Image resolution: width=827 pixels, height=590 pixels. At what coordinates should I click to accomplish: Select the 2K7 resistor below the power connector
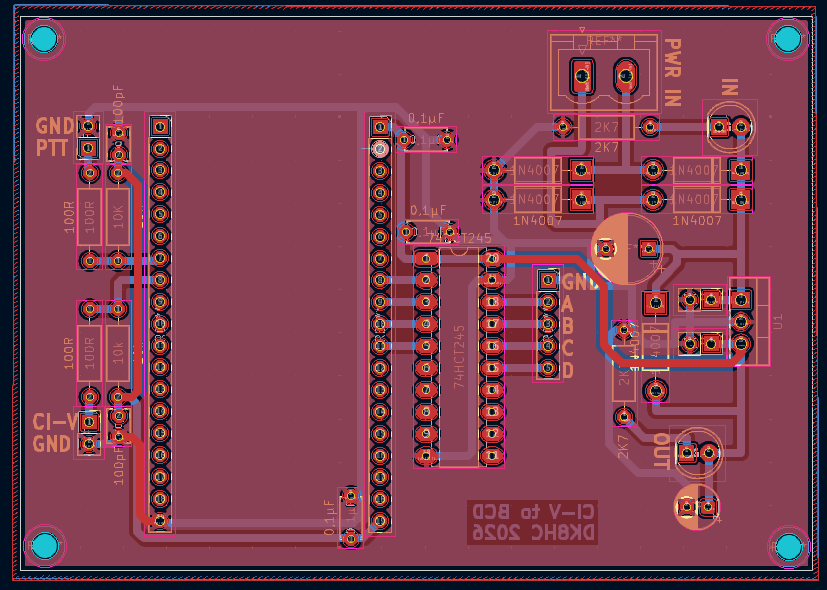tap(607, 127)
